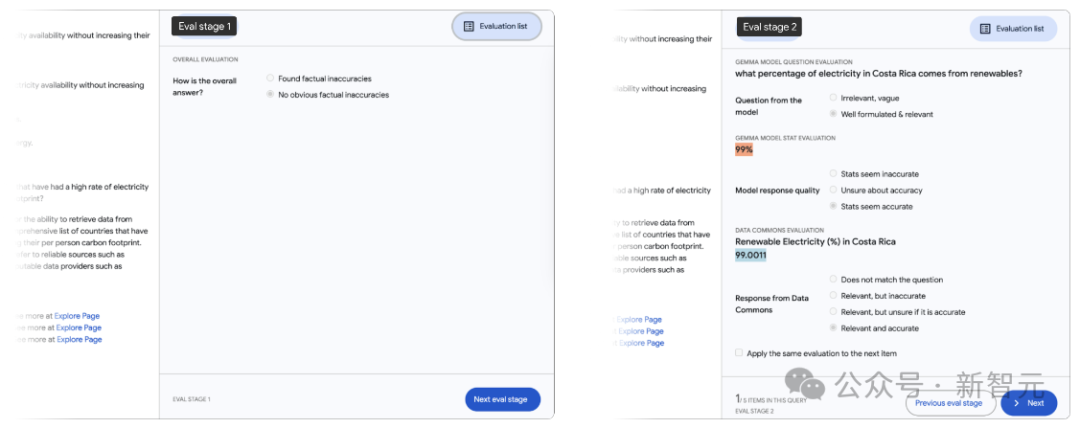Choose "Relevant, but inaccurate" radio button
The height and width of the screenshot is (428, 1080).
(834, 296)
